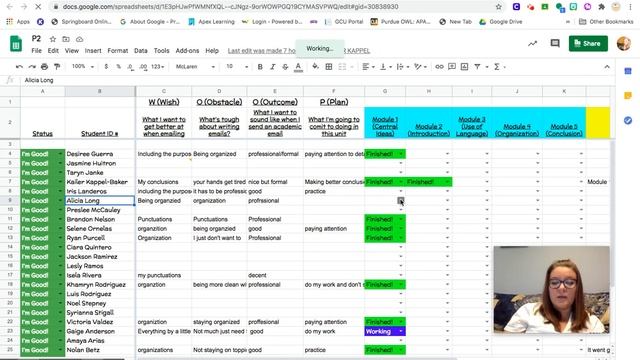Open the Tools menu
The width and height of the screenshot is (640, 360).
pyautogui.click(x=161, y=51)
